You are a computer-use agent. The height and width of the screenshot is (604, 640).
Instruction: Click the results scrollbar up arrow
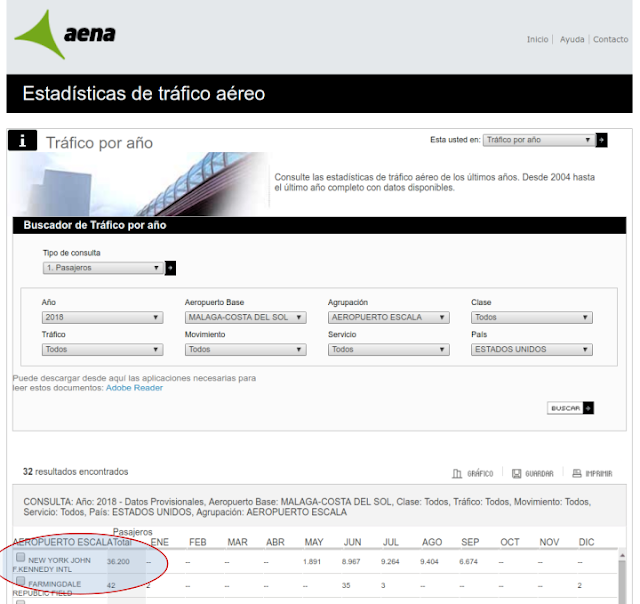(x=622, y=555)
